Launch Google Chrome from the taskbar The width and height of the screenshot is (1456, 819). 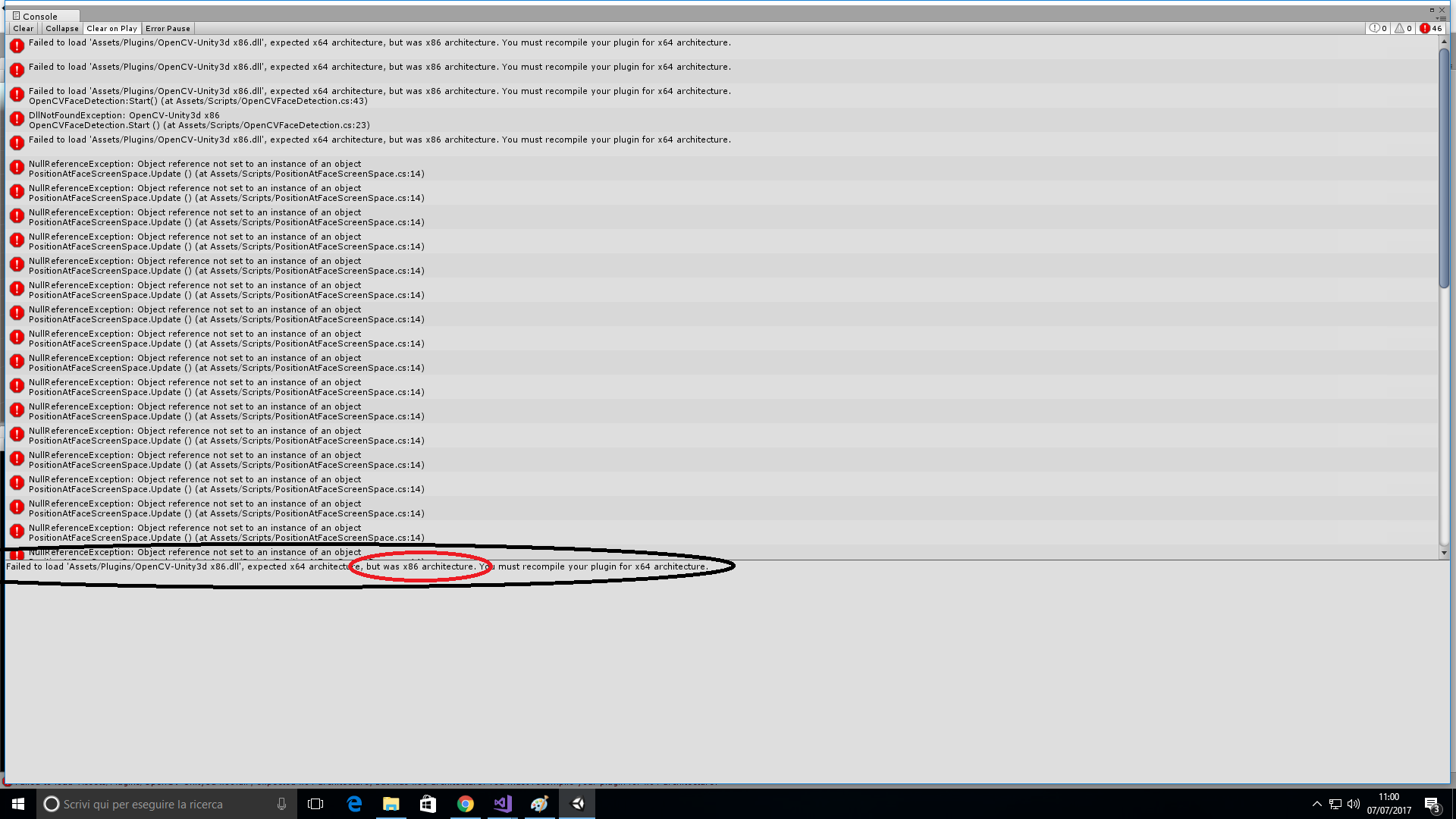[x=466, y=804]
